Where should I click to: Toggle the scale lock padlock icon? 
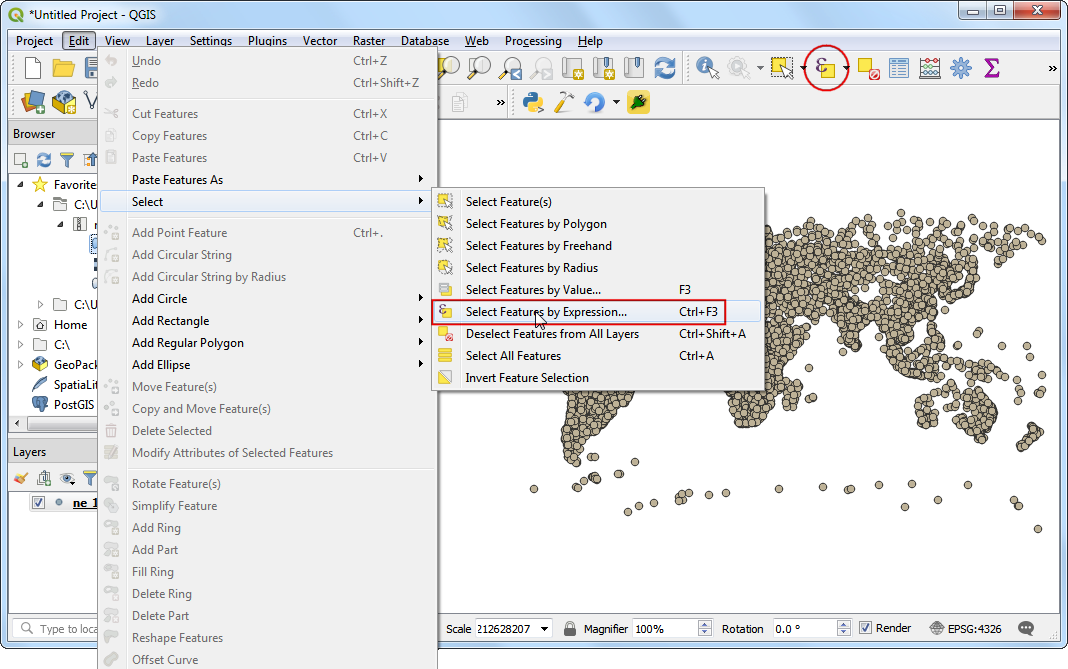point(569,628)
